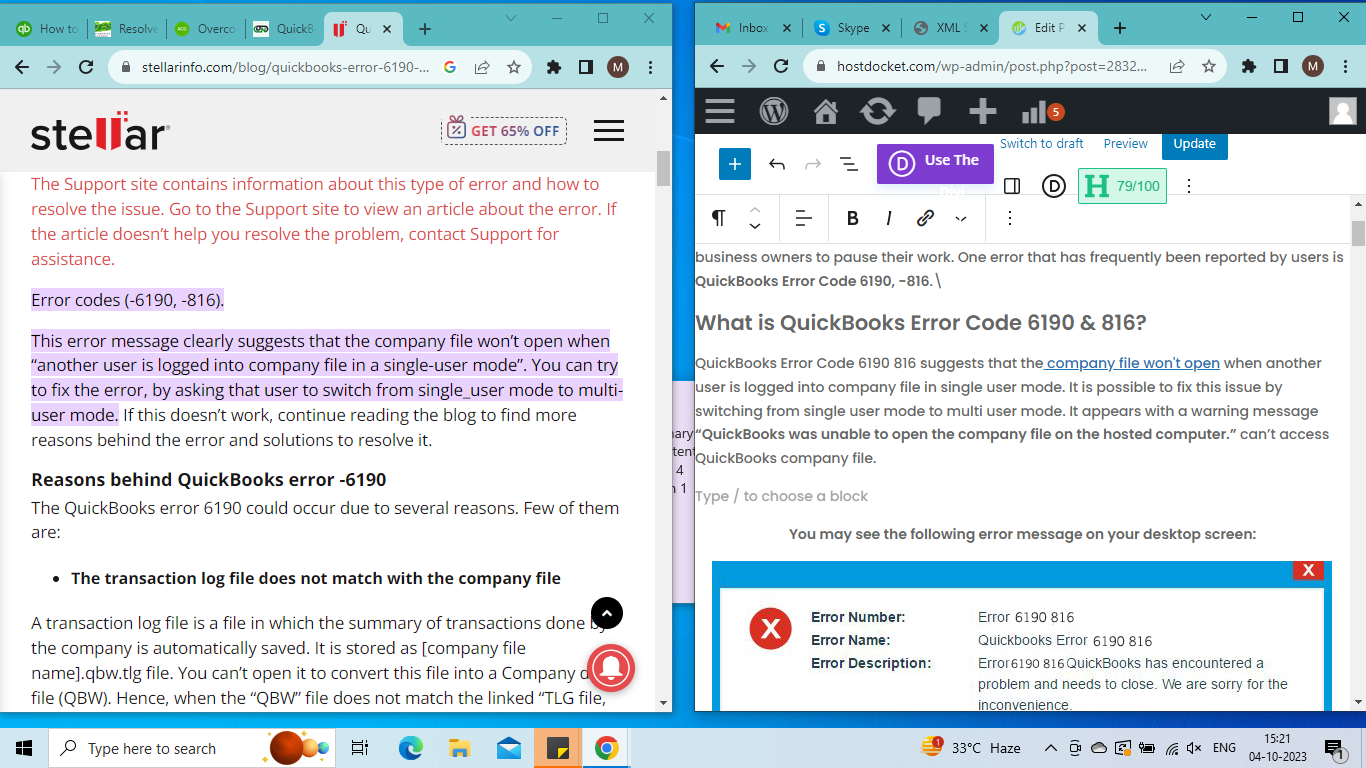Image resolution: width=1366 pixels, height=768 pixels.
Task: Click the WordPress editor vertical scrollbar thumb
Action: pos(1358,232)
